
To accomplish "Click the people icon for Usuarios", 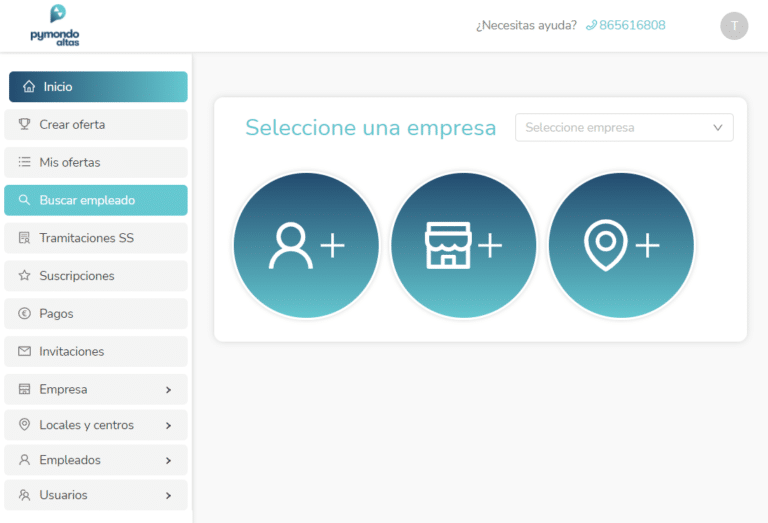I will coord(24,495).
